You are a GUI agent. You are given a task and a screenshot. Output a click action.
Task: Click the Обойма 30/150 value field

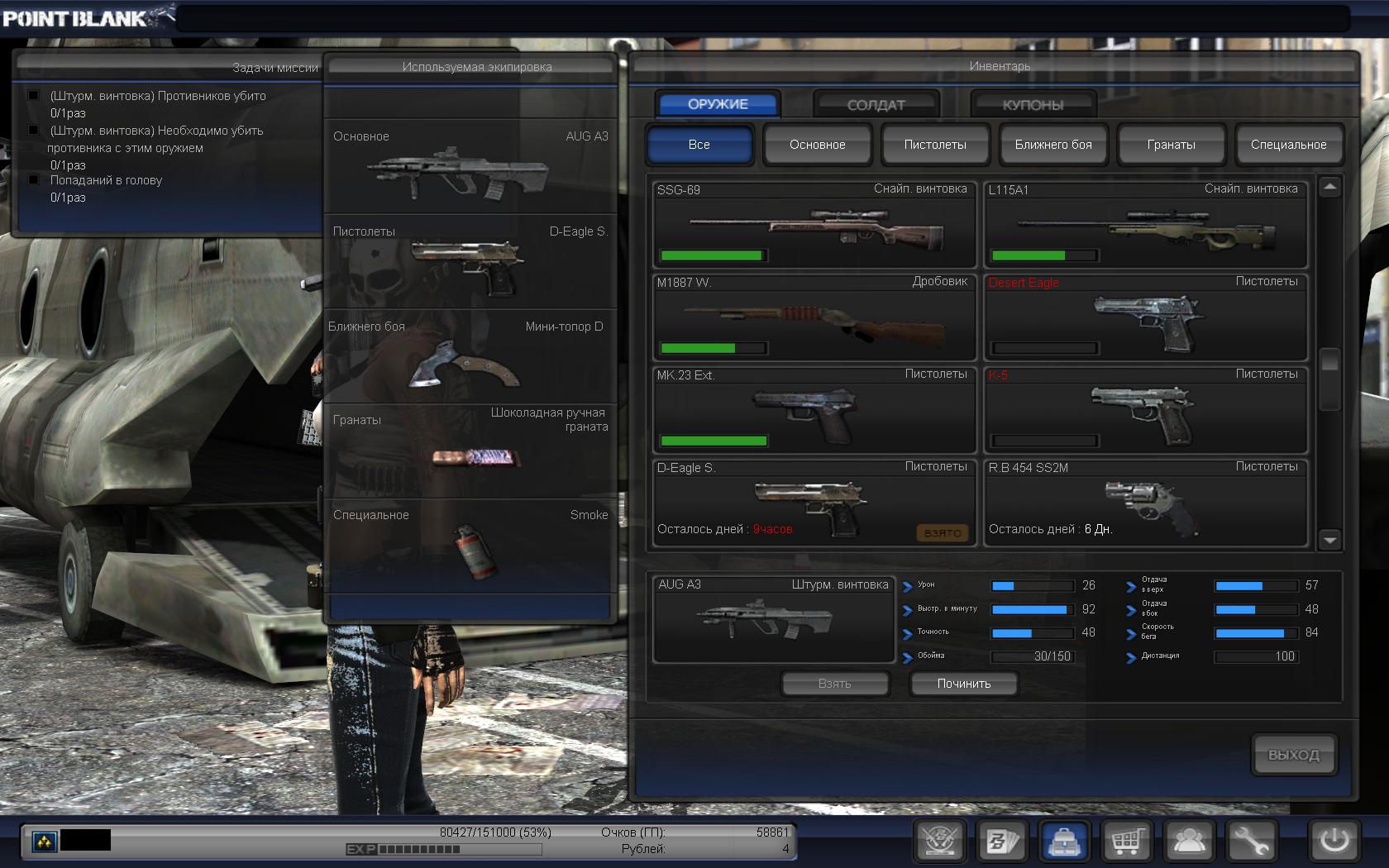point(1033,656)
